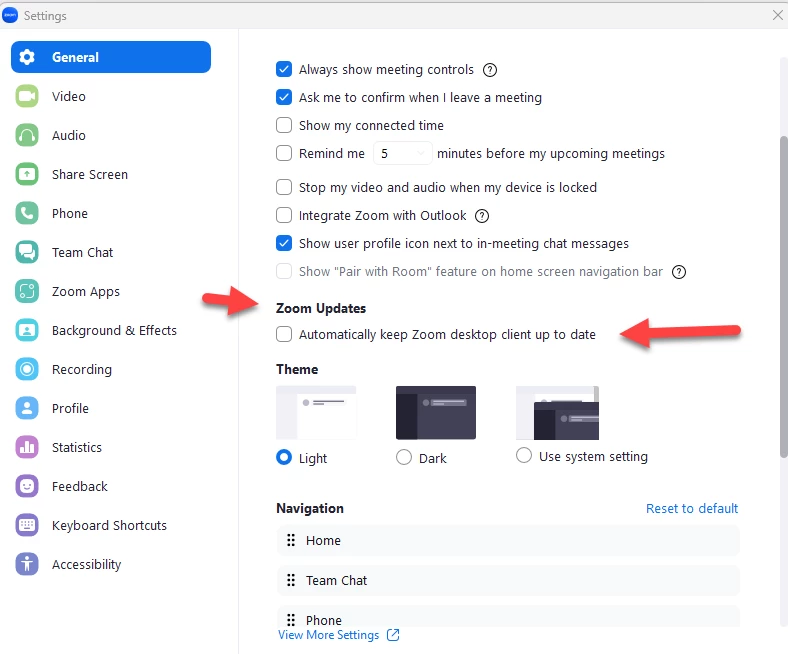Click the Accessibility icon
788x654 pixels.
tap(27, 564)
